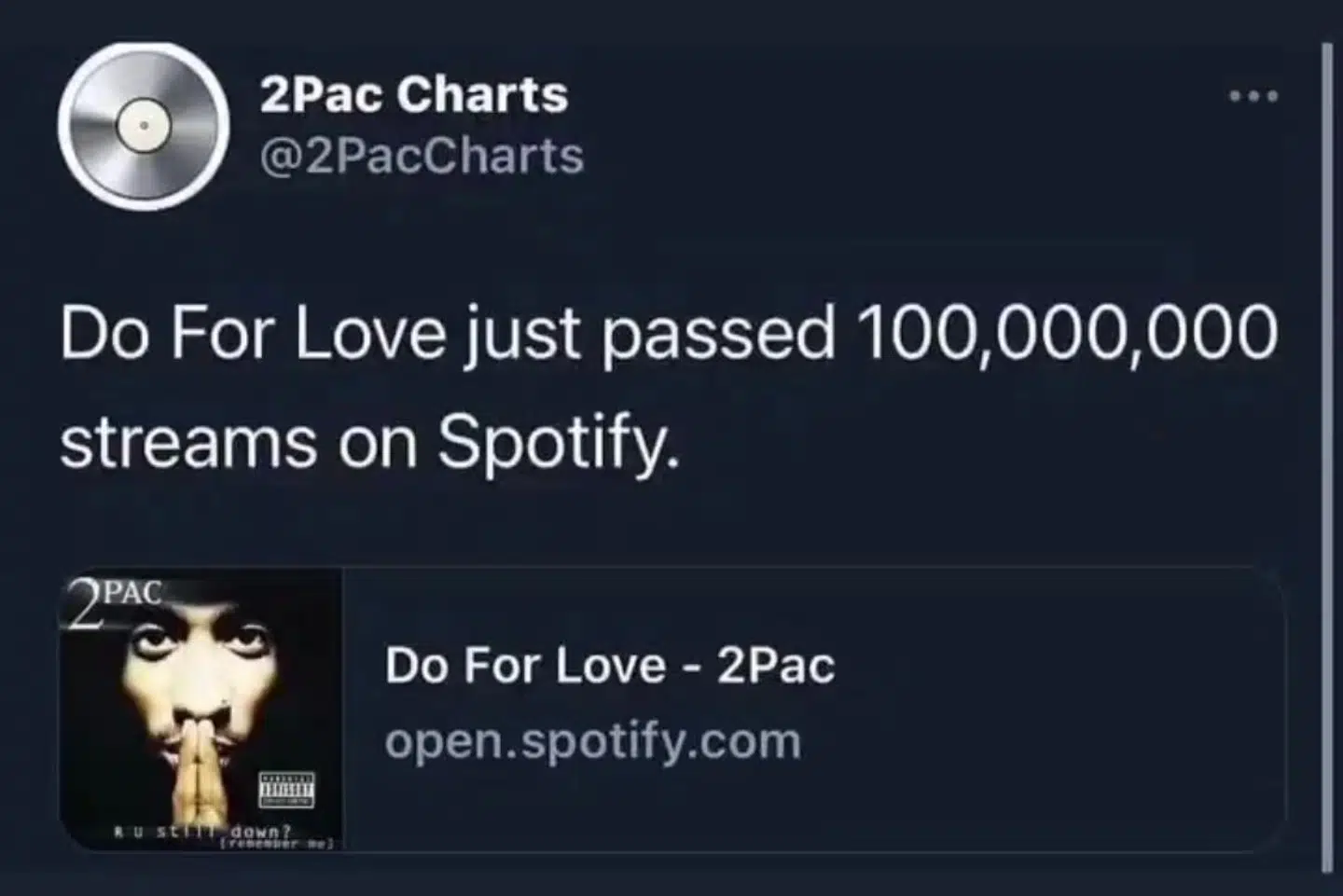Image resolution: width=1343 pixels, height=896 pixels.
Task: Select the 2Pac Charts display name
Action: tap(413, 93)
